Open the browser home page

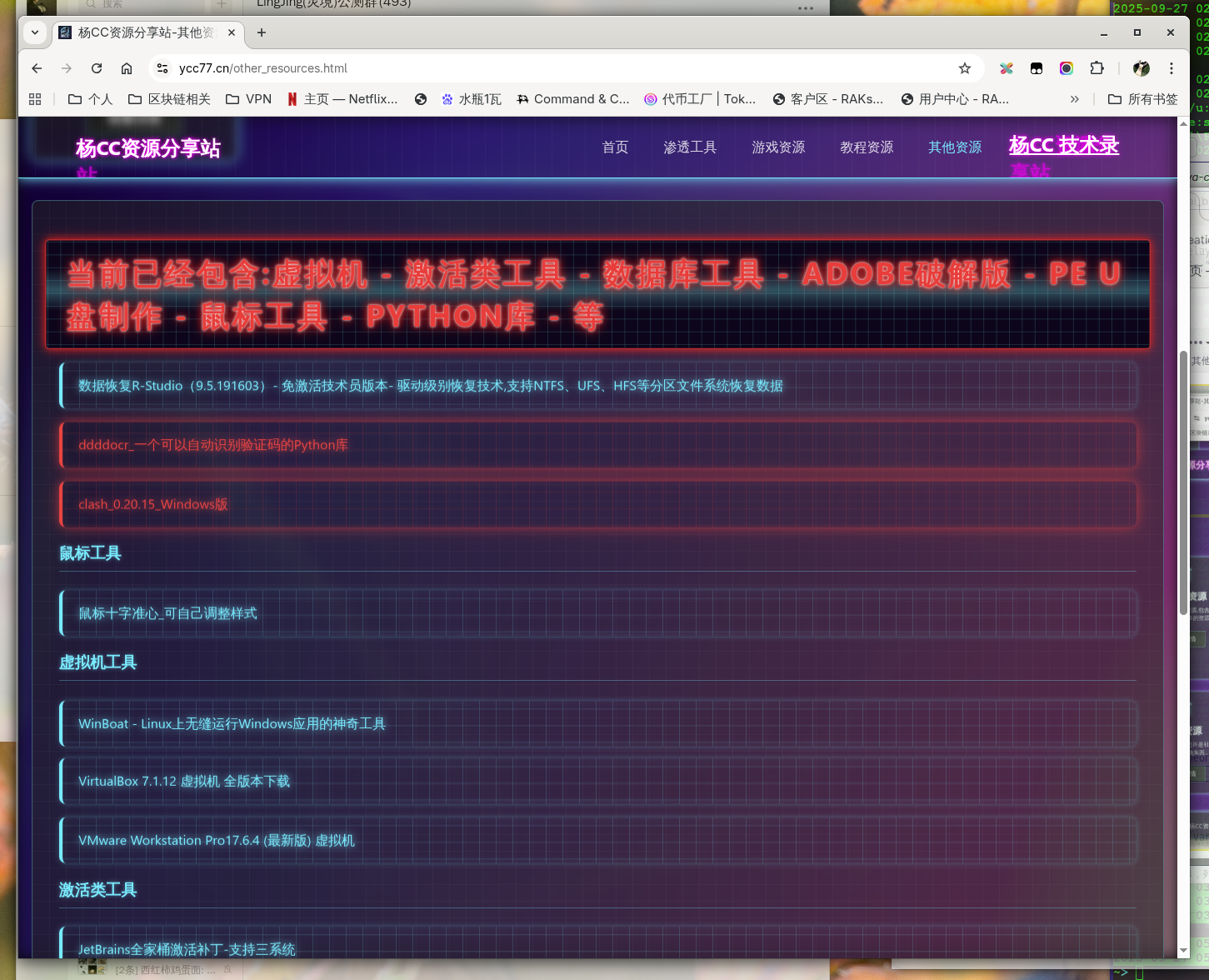tap(127, 68)
